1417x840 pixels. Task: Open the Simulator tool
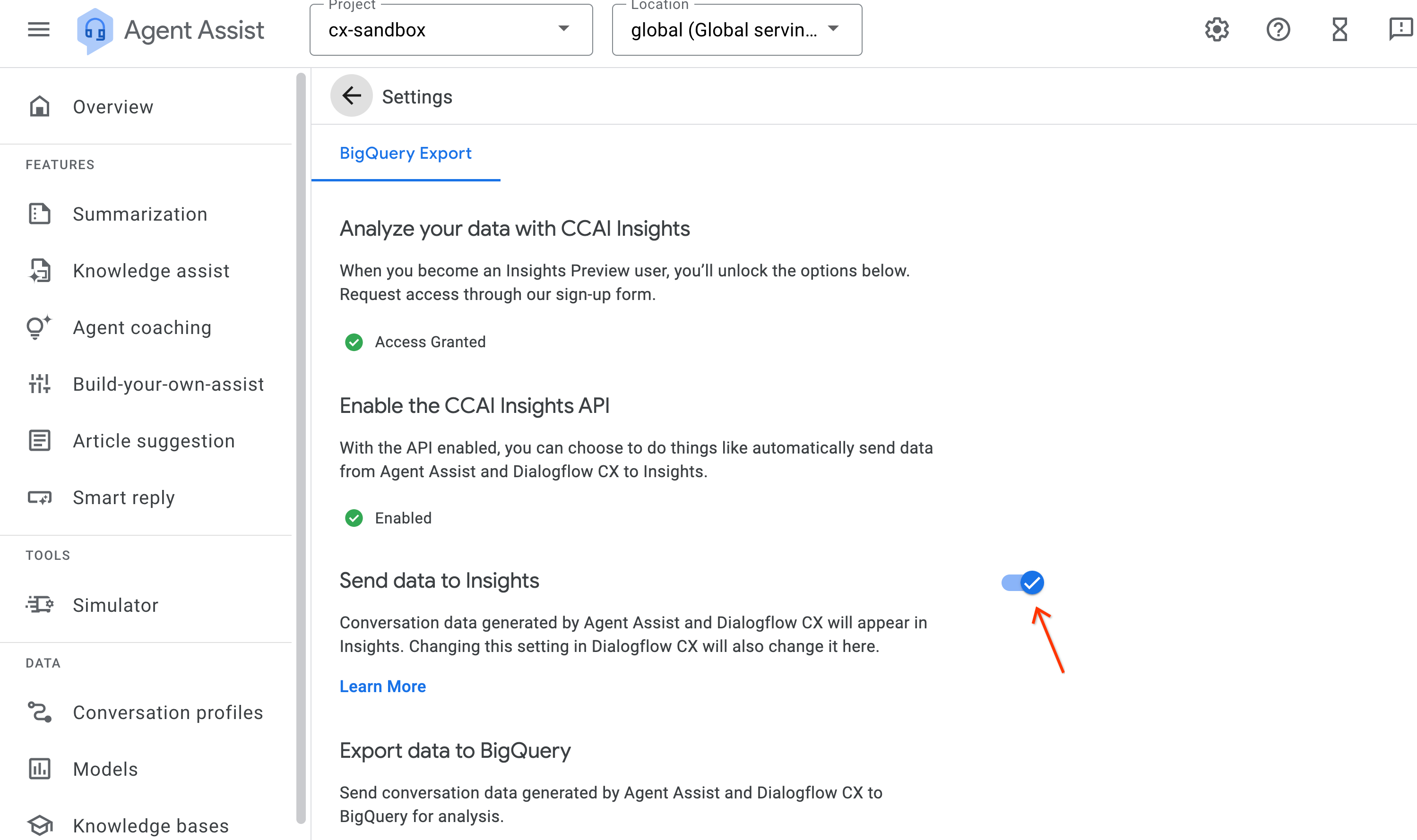coord(115,605)
